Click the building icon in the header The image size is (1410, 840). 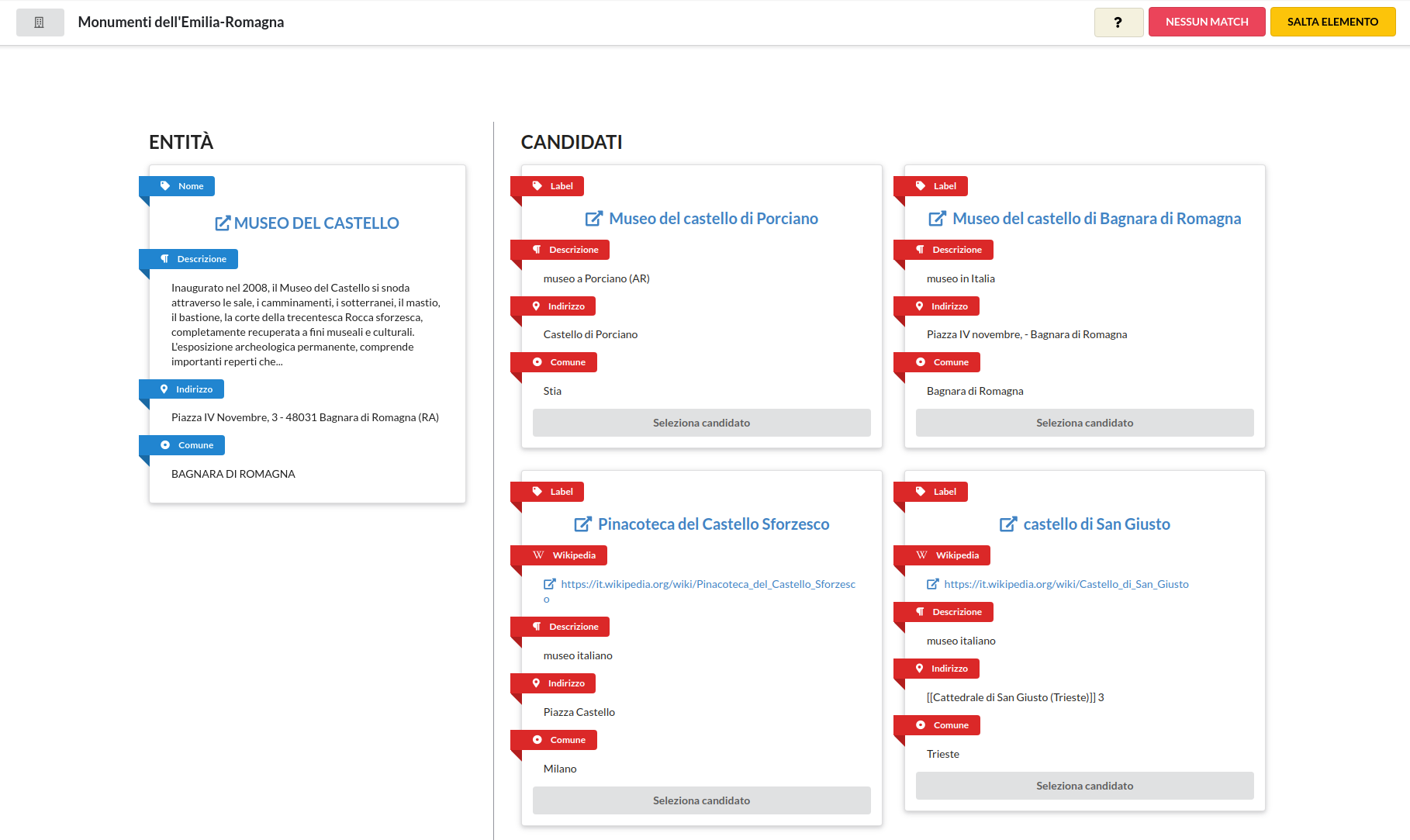tap(40, 22)
